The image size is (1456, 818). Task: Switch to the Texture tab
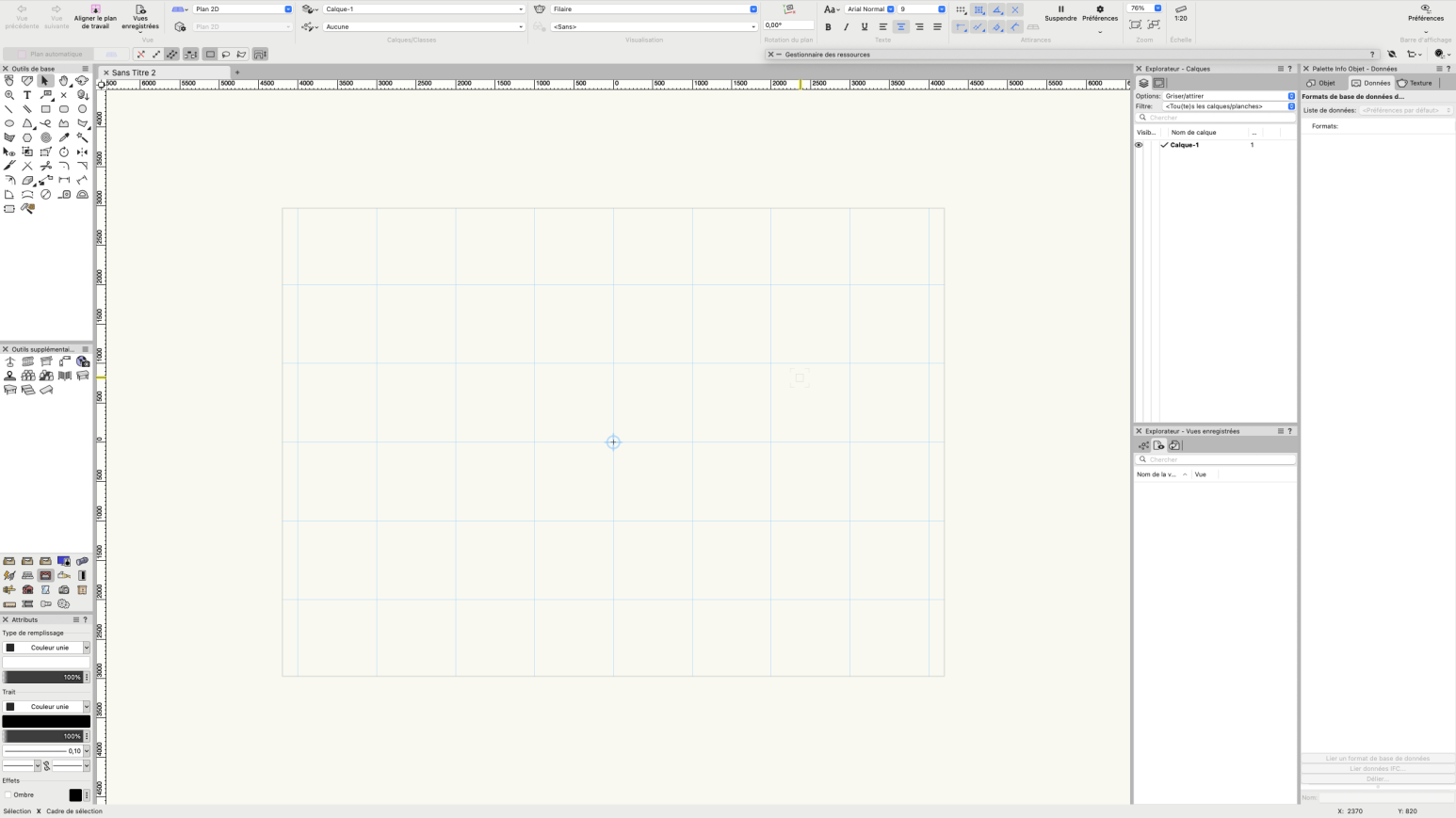[x=1416, y=83]
